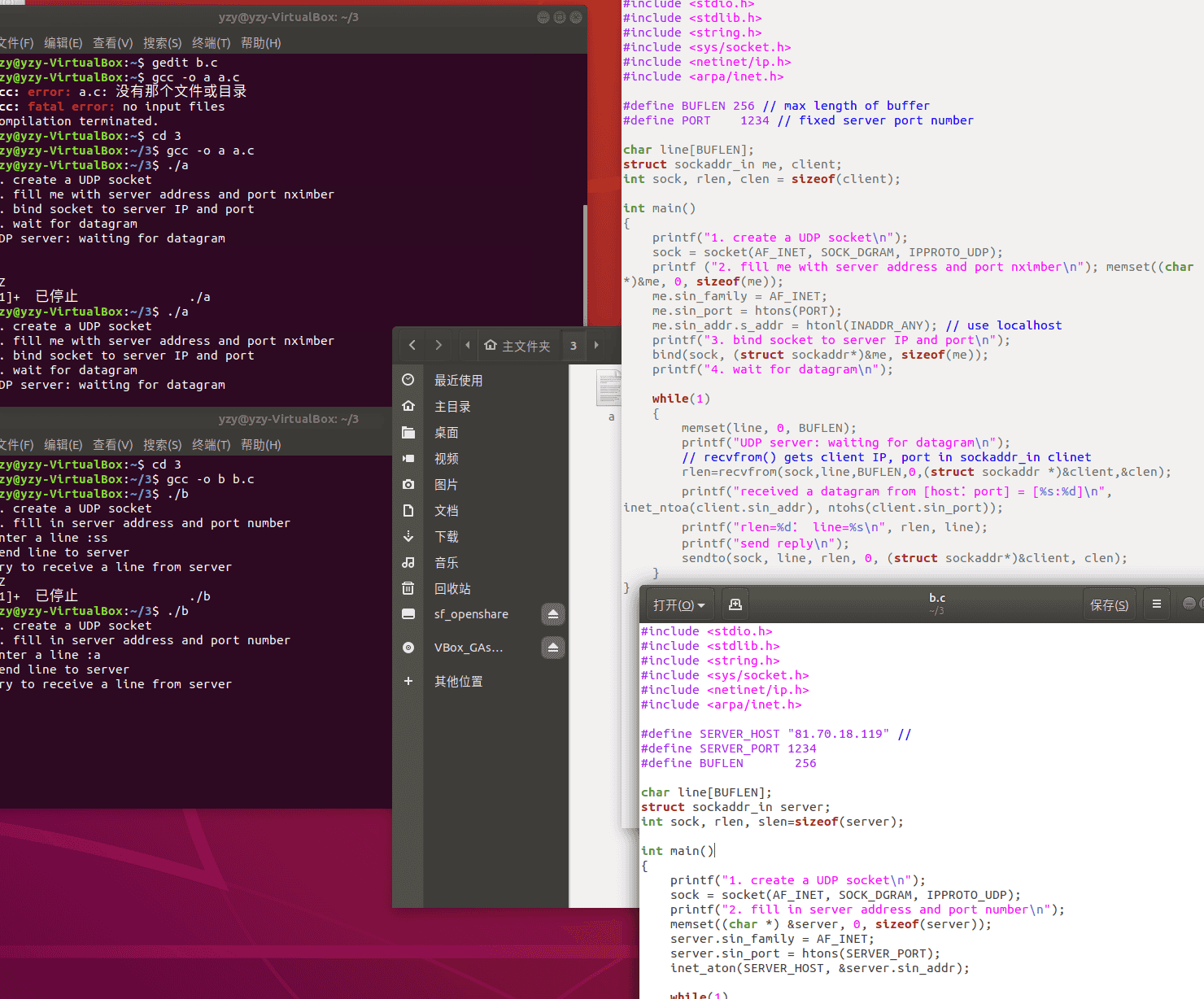Screen dimensions: 1204x999
Task: Open the gedit hamburger menu
Action: click(1156, 604)
